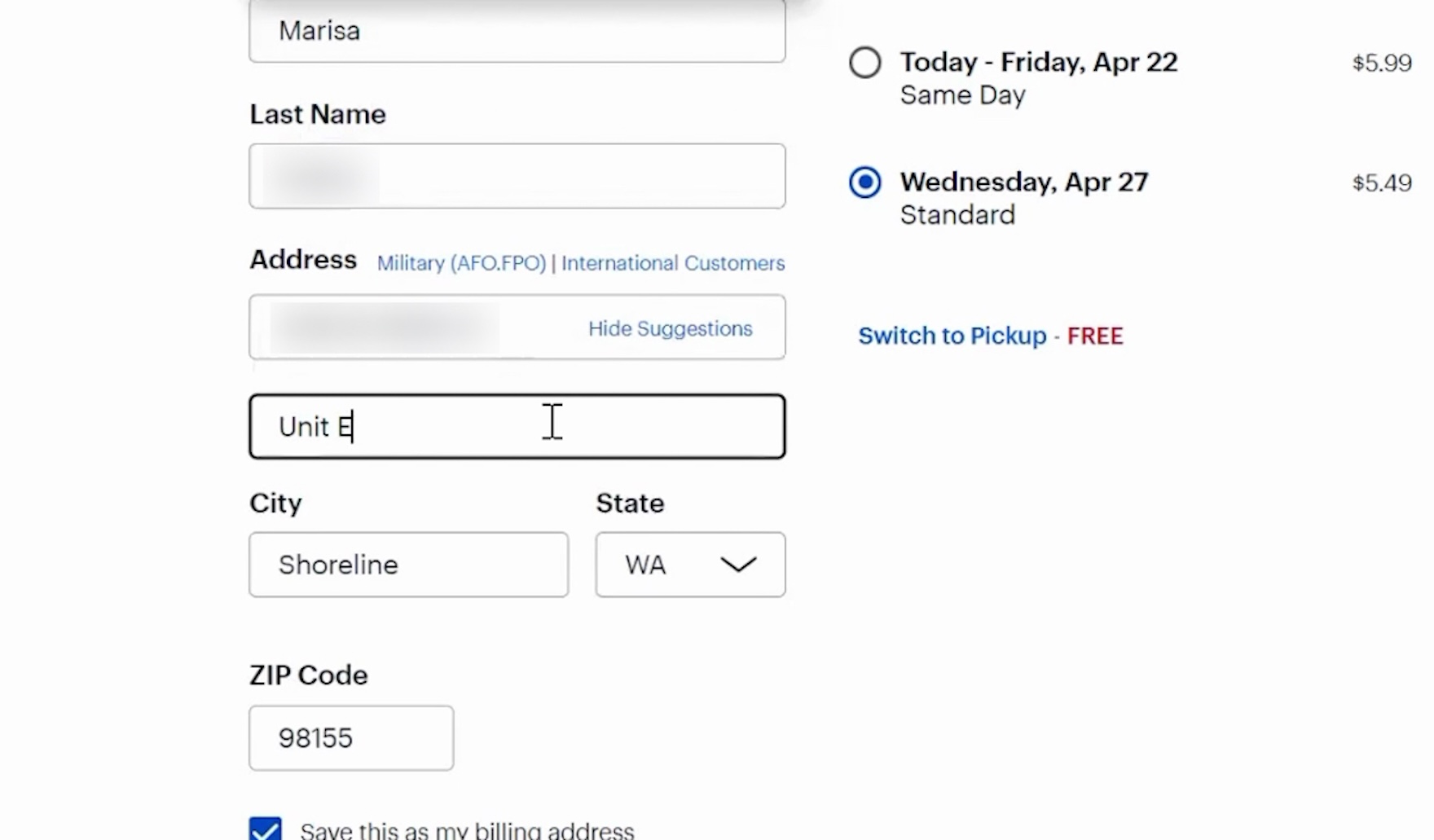
Task: Open the State dropdown showing WA
Action: pos(689,565)
